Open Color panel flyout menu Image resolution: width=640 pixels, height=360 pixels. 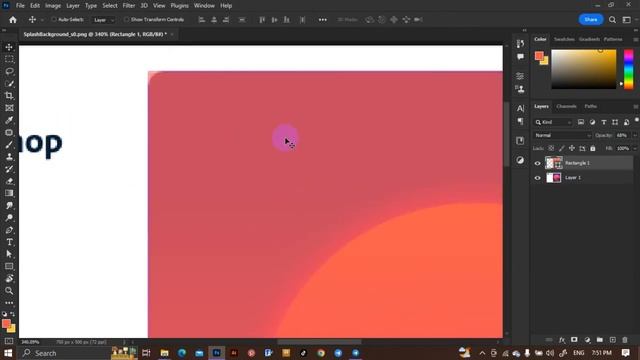click(636, 39)
